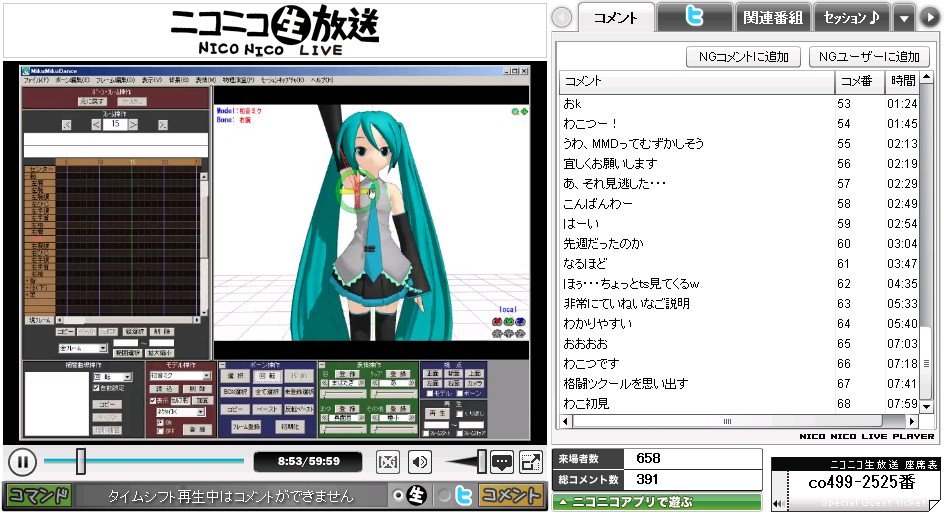Switch to the 関連番組 tab
This screenshot has height=516, width=944.
point(772,17)
